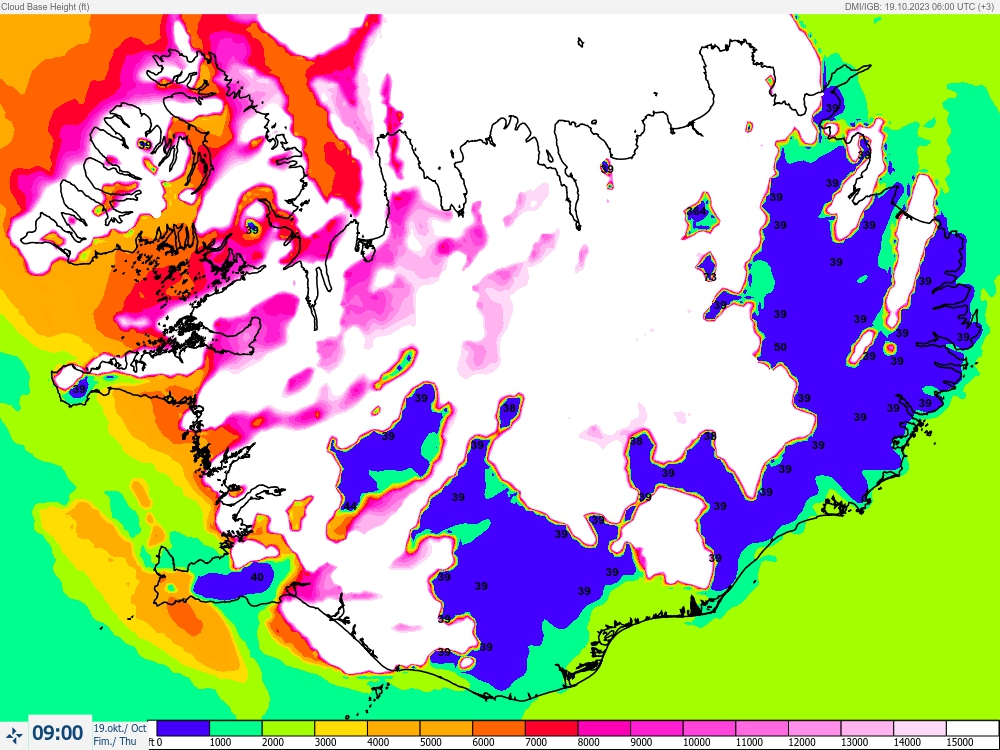Viewport: 1000px width, 750px height.
Task: Select the yellow 3000–4000 ft legend swatch
Action: coord(341,728)
